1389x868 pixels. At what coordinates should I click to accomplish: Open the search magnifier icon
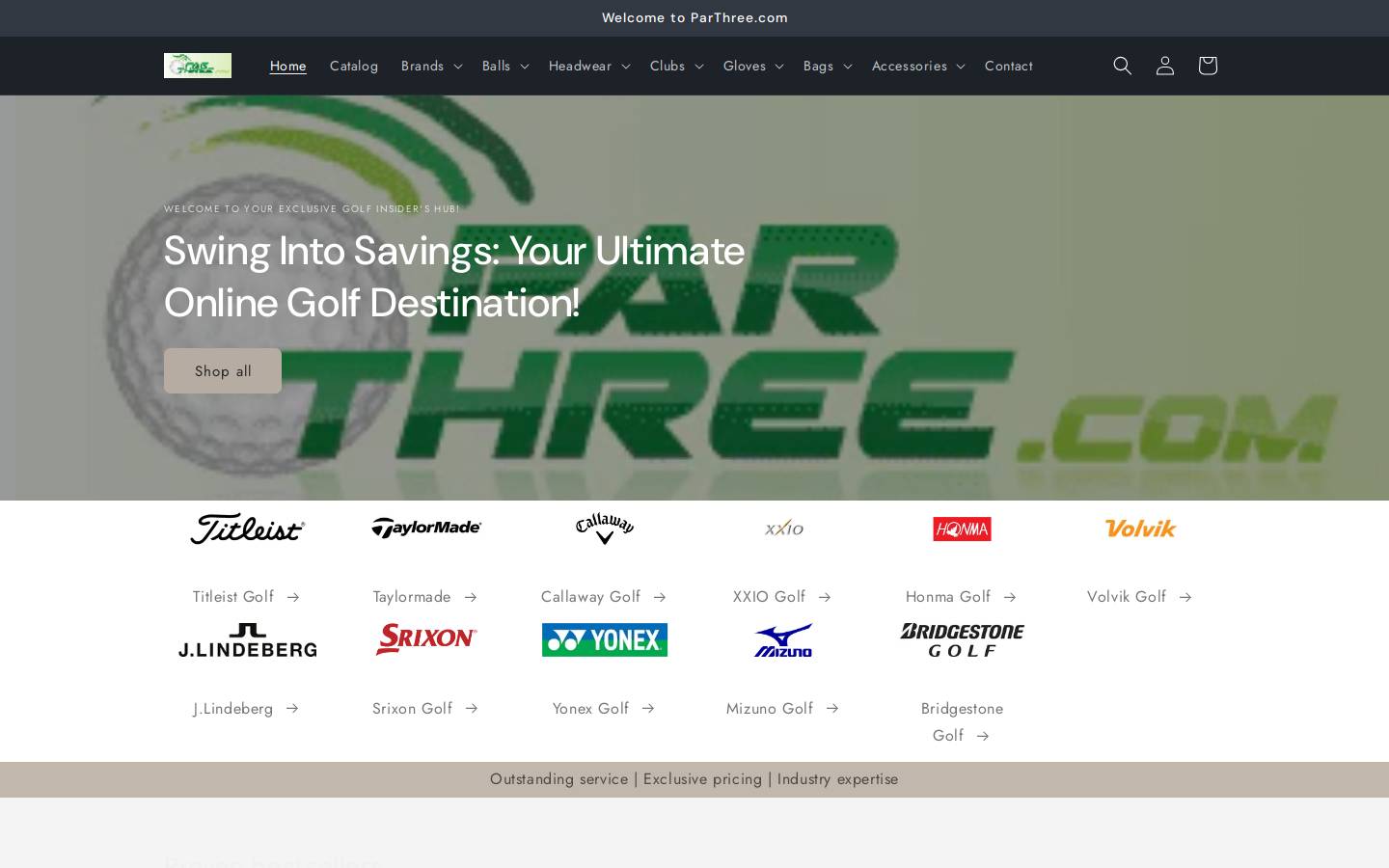(x=1122, y=66)
